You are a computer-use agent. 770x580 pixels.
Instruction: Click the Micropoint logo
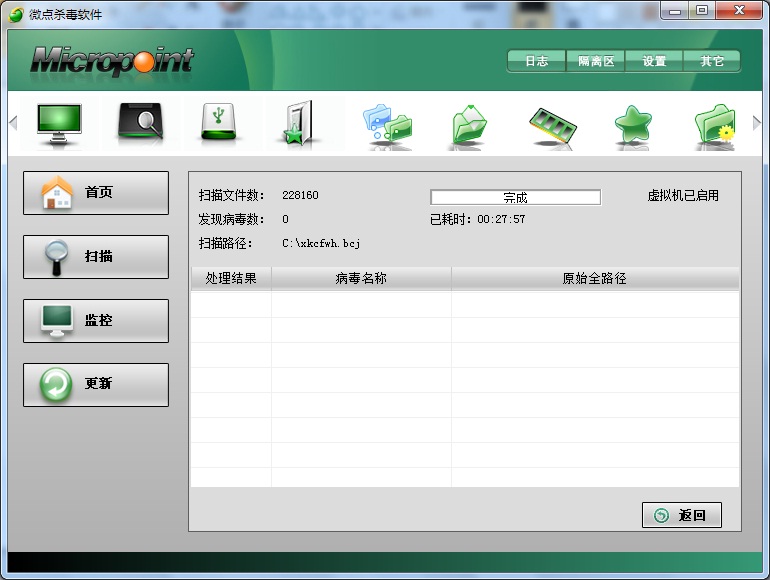[112, 61]
